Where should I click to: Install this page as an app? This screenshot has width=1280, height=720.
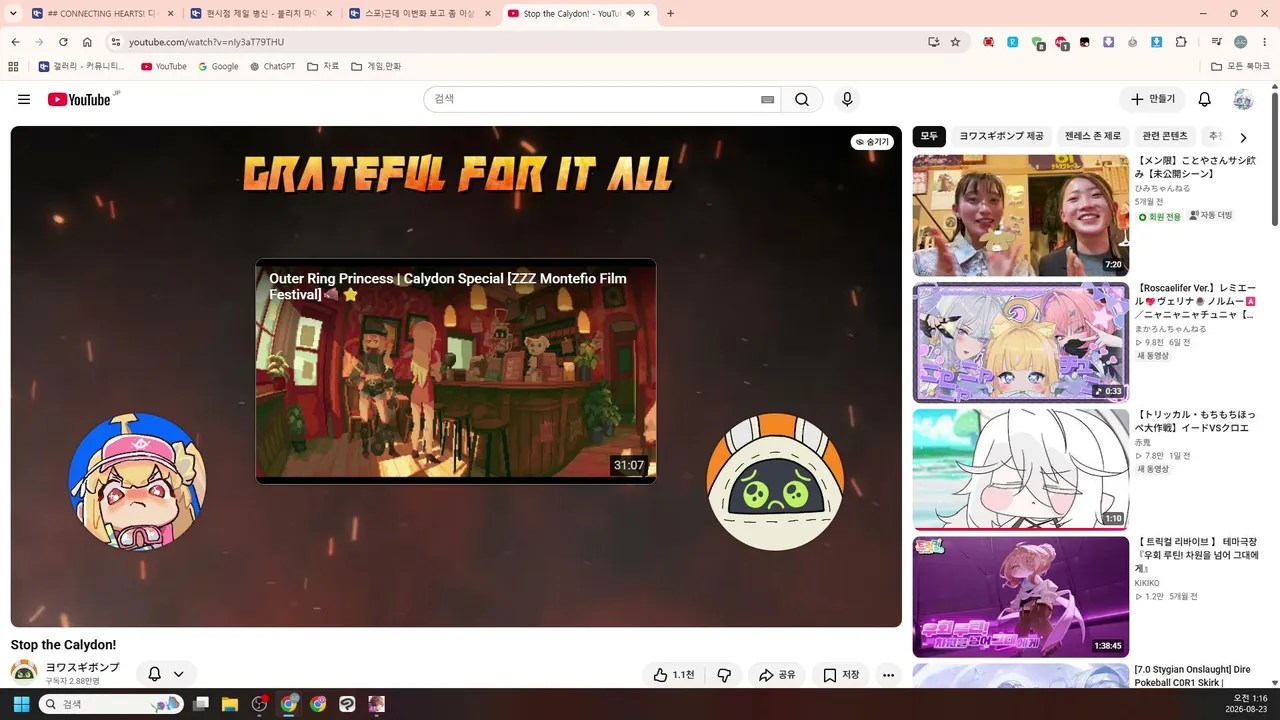click(x=933, y=42)
